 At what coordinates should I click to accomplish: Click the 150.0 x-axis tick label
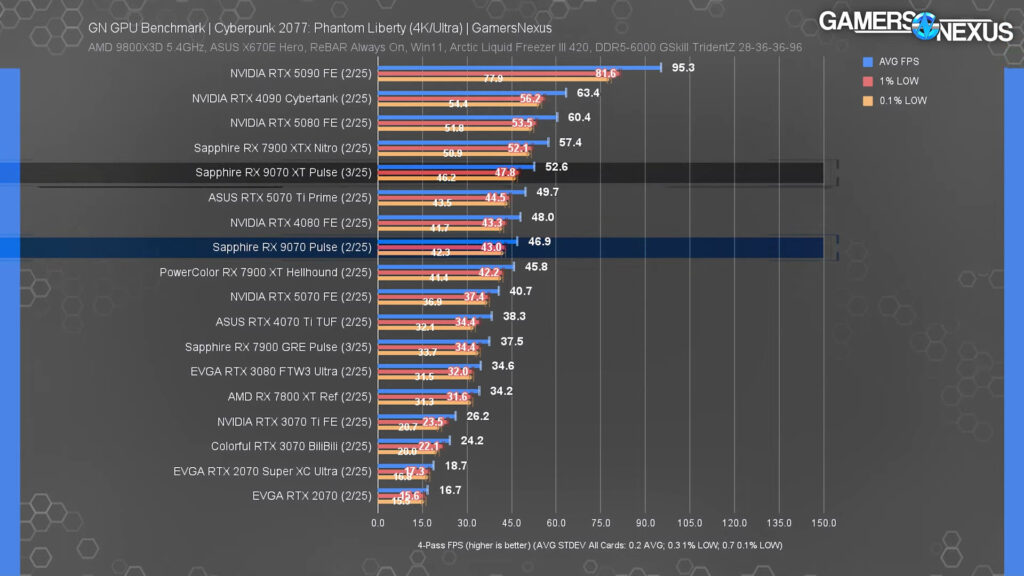[x=824, y=523]
